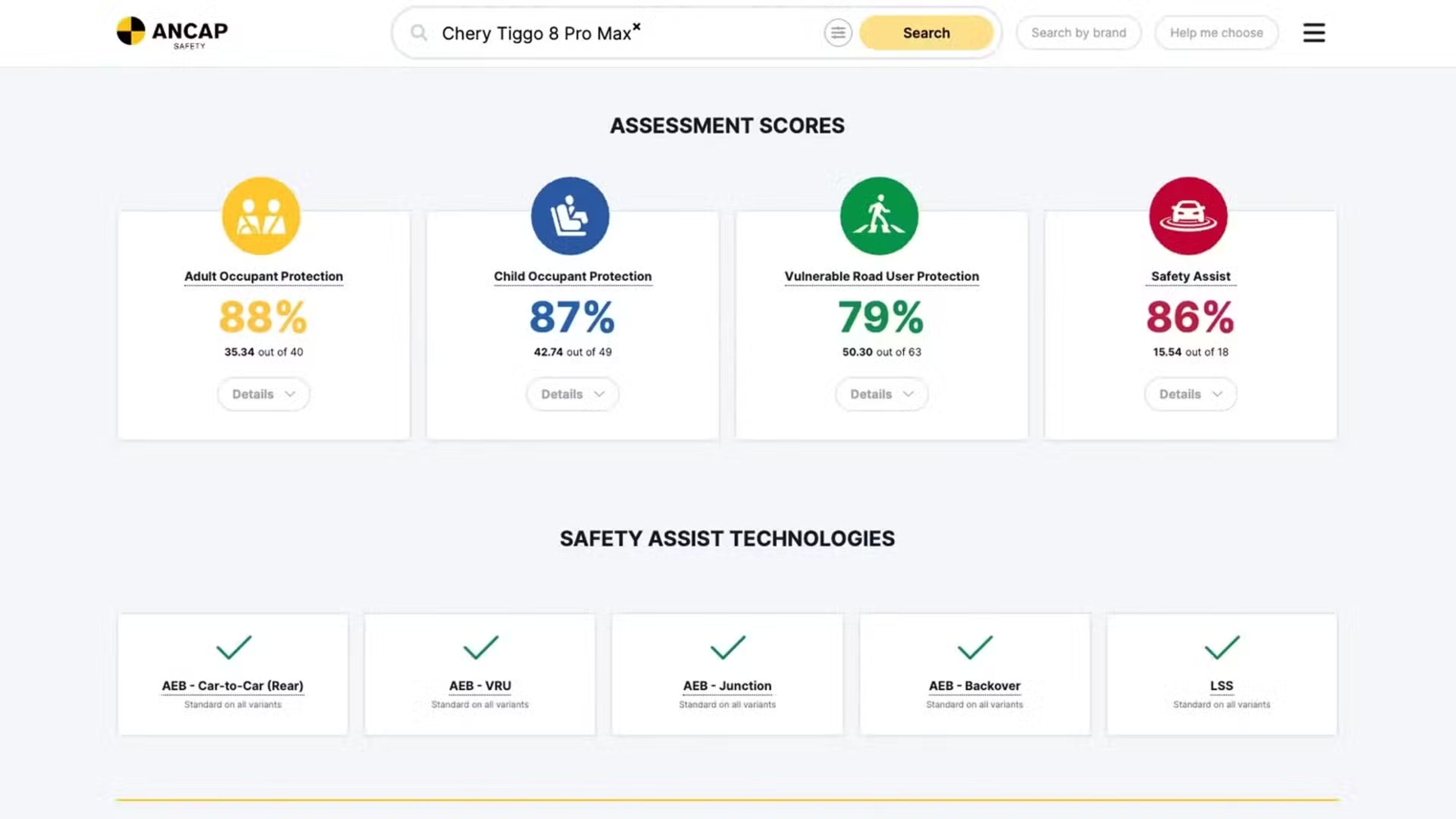1456x819 pixels.
Task: Click the red Safety Assist icon
Action: point(1188,216)
